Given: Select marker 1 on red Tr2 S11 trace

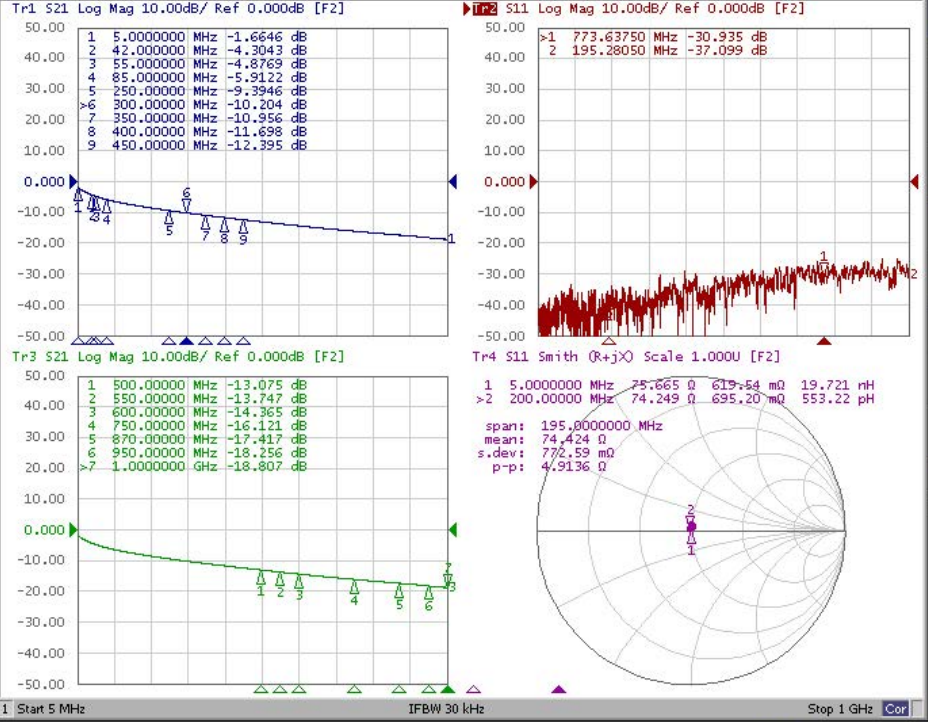Looking at the screenshot, I should [x=824, y=263].
